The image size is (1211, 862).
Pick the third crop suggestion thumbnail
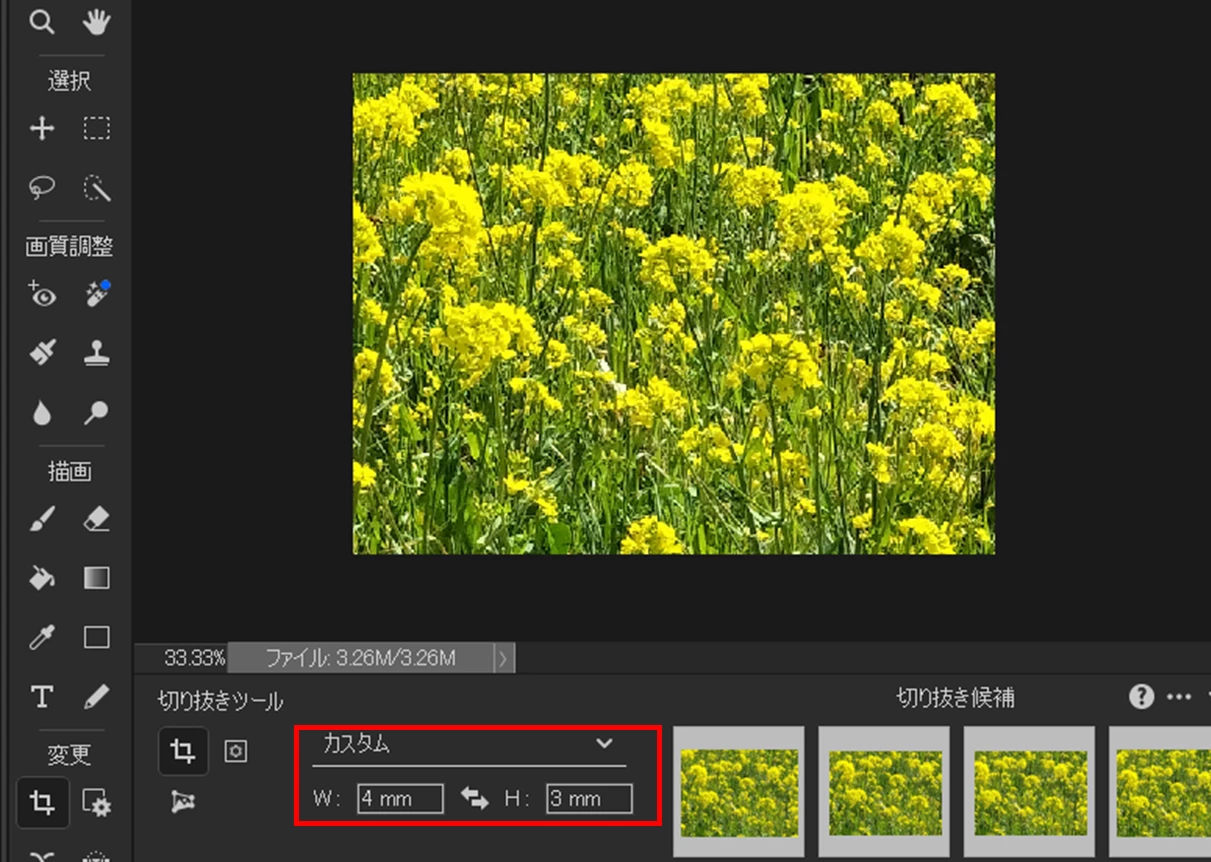coord(1029,792)
